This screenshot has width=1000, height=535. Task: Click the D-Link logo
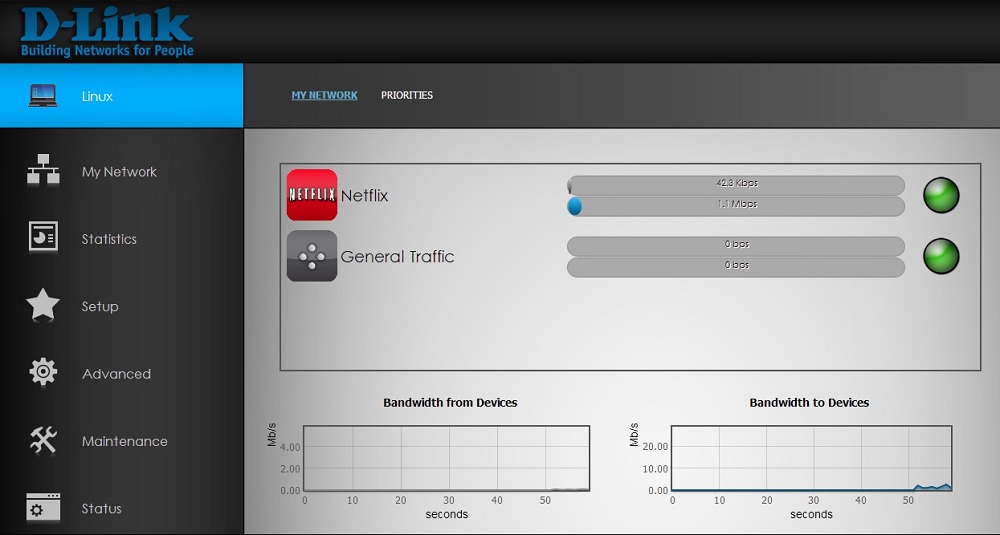click(x=107, y=32)
